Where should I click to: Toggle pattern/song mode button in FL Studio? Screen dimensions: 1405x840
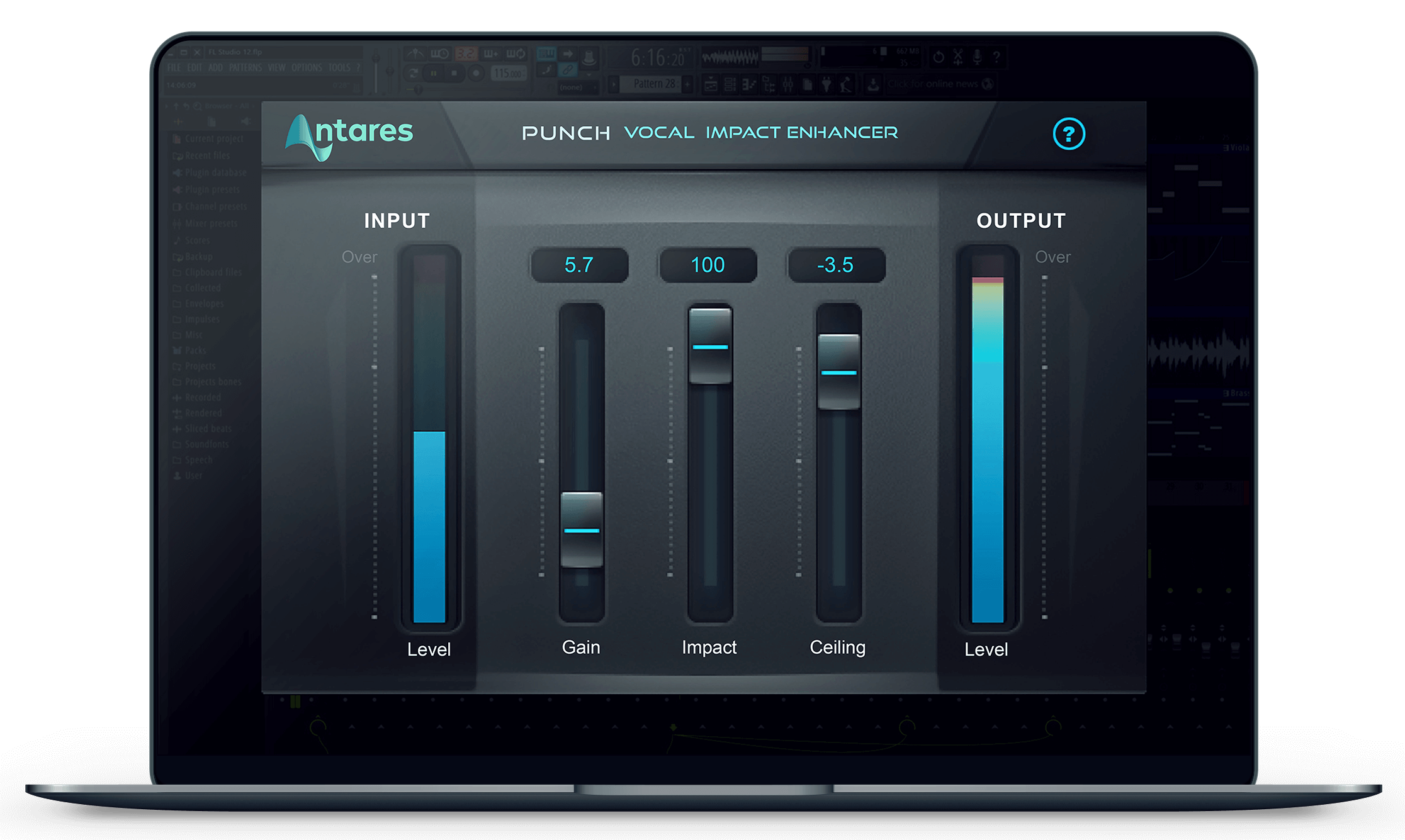414,73
